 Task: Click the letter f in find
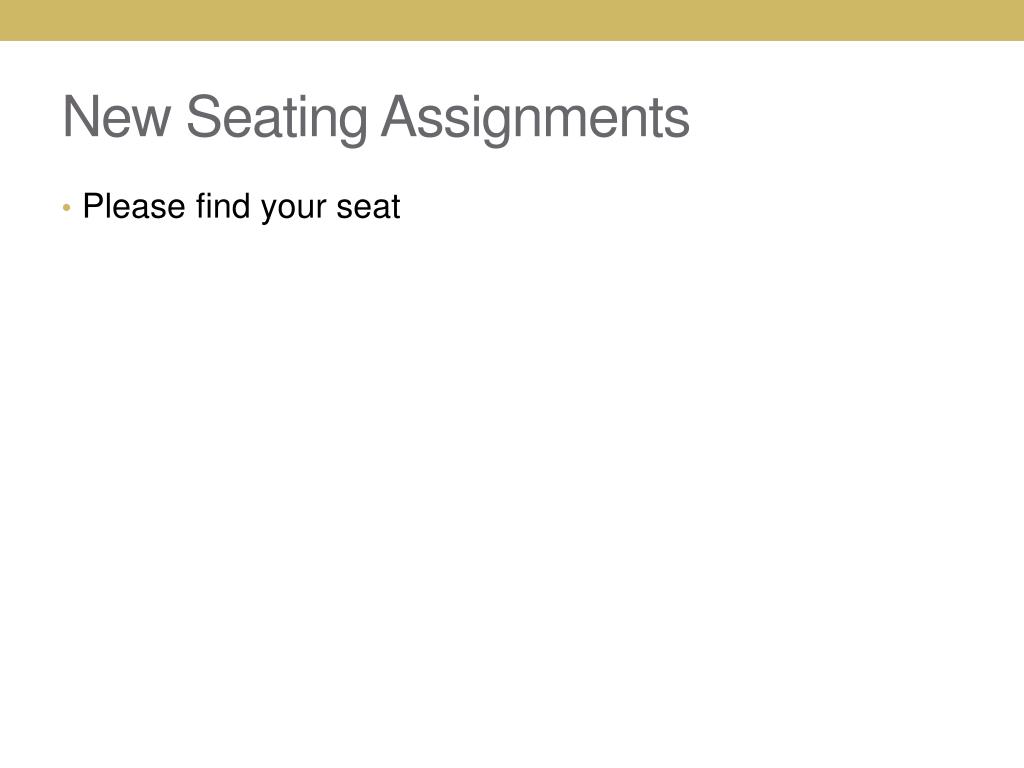click(202, 206)
